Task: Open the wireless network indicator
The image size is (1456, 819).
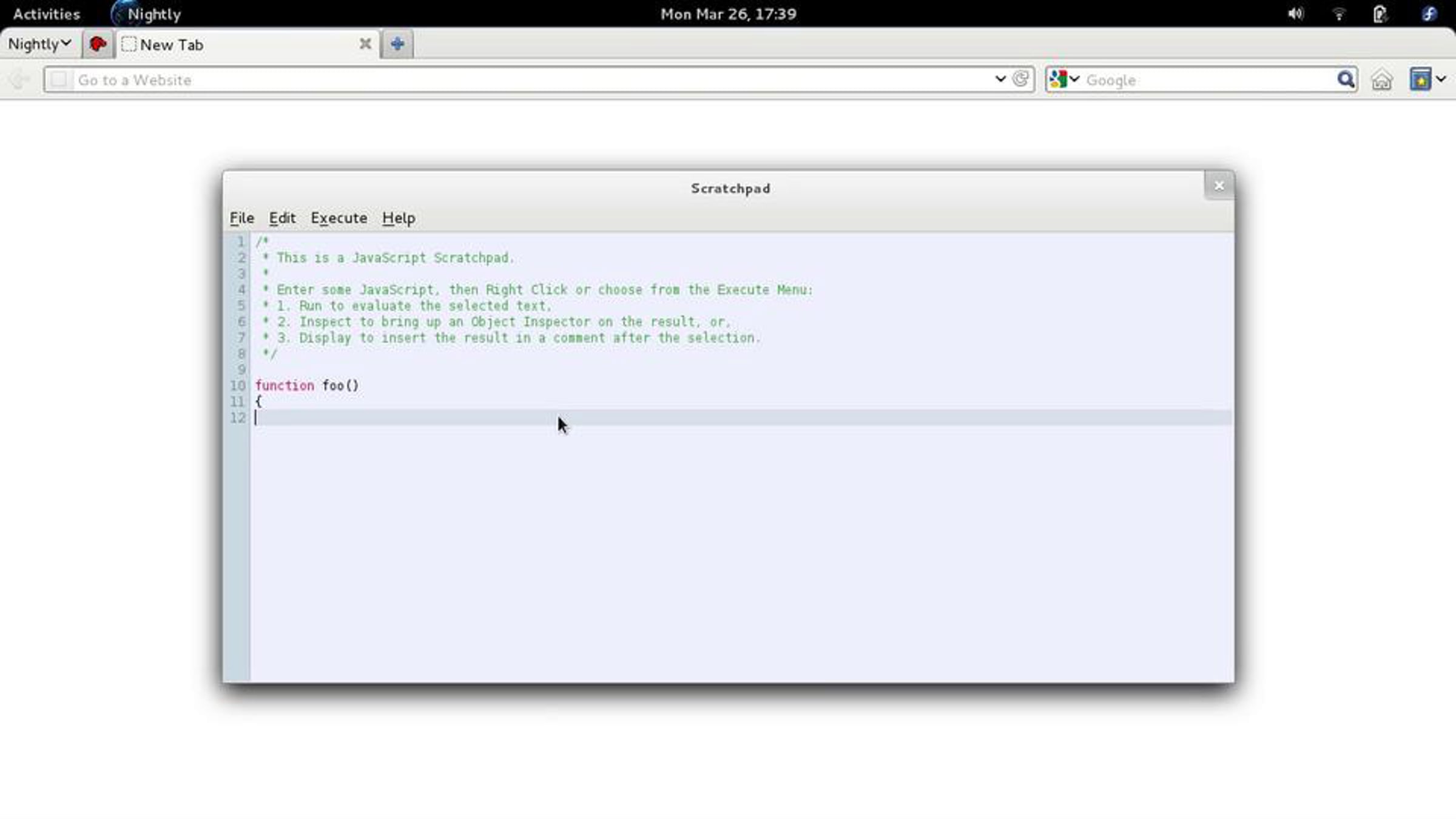Action: pos(1338,13)
